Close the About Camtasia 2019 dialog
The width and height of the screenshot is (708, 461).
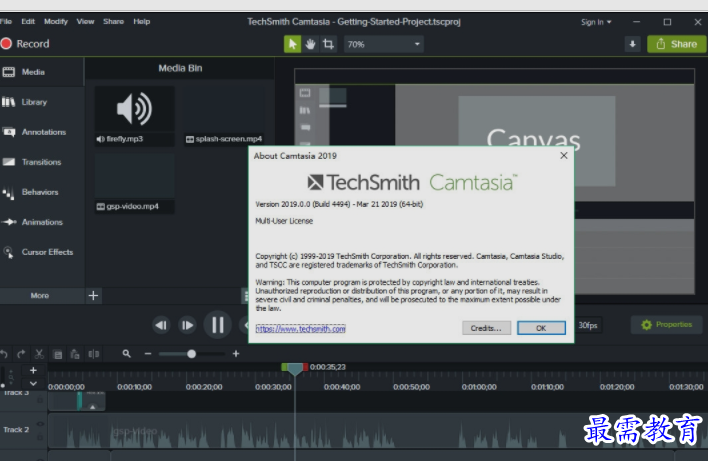point(564,156)
